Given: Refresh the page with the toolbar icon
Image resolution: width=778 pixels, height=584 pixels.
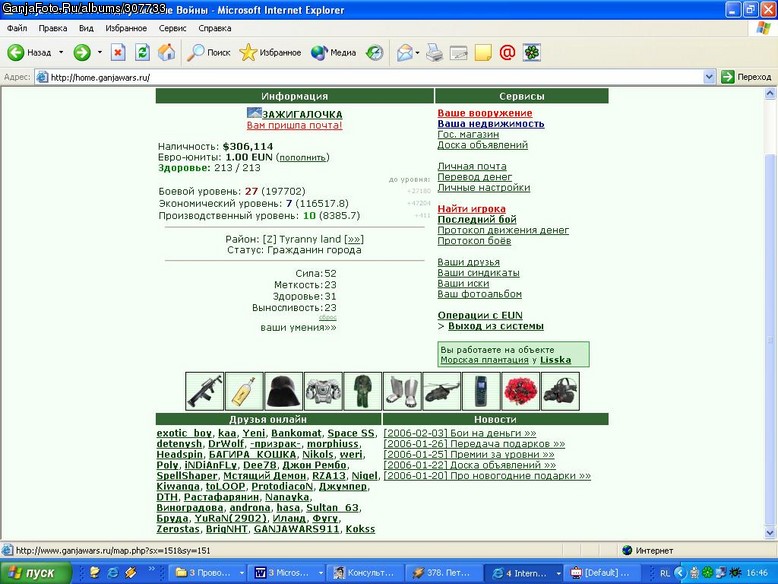Looking at the screenshot, I should click(x=142, y=52).
